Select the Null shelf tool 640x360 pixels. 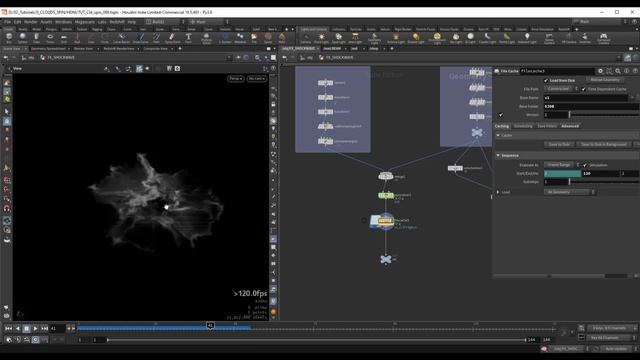(77, 38)
